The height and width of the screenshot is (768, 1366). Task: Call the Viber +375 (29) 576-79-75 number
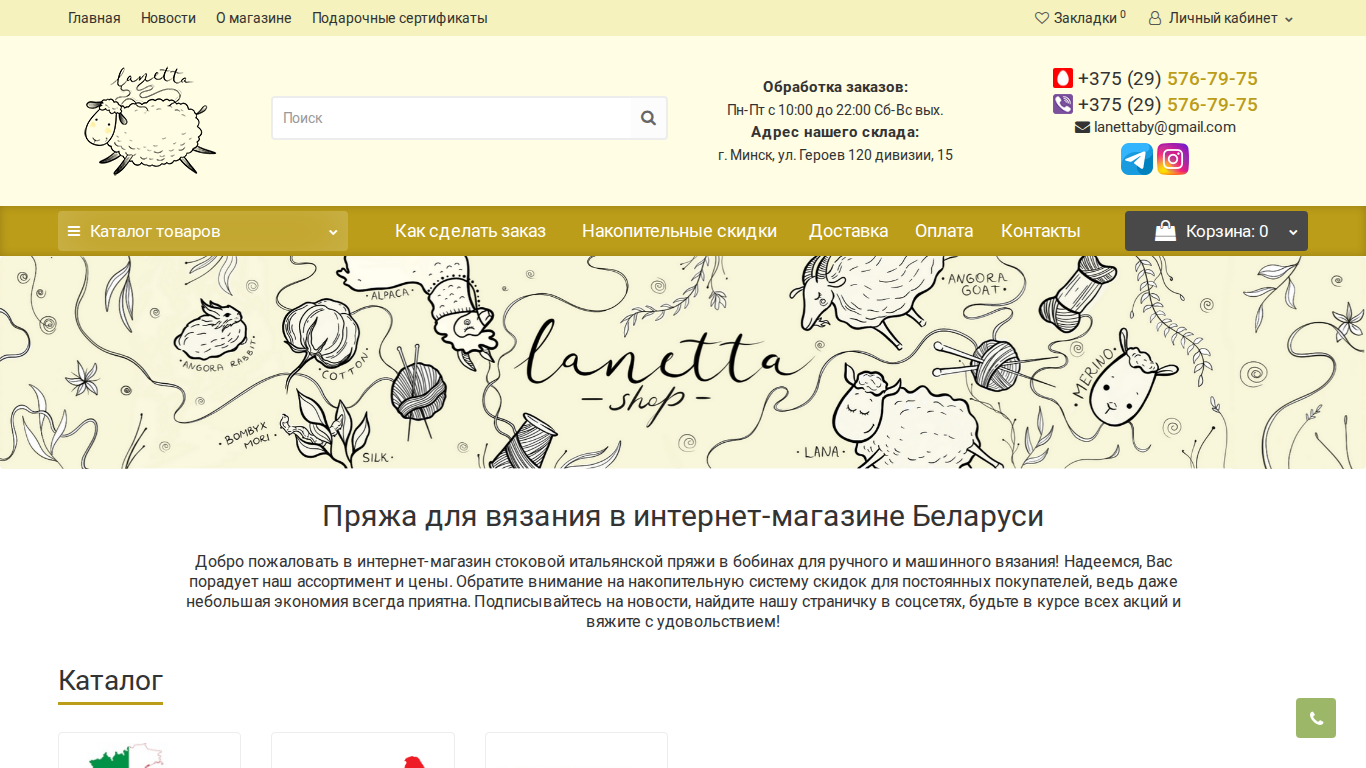pos(1167,104)
